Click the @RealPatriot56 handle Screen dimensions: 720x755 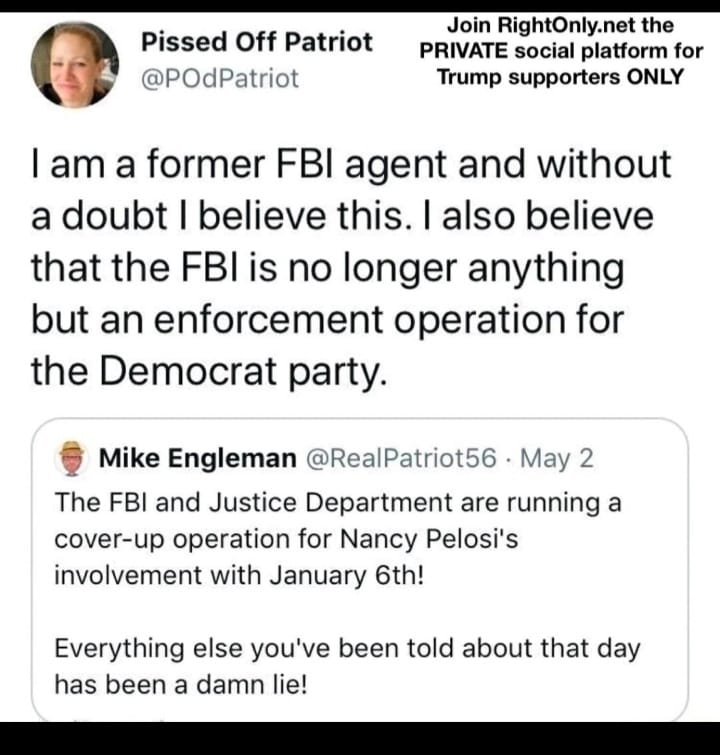click(x=399, y=458)
